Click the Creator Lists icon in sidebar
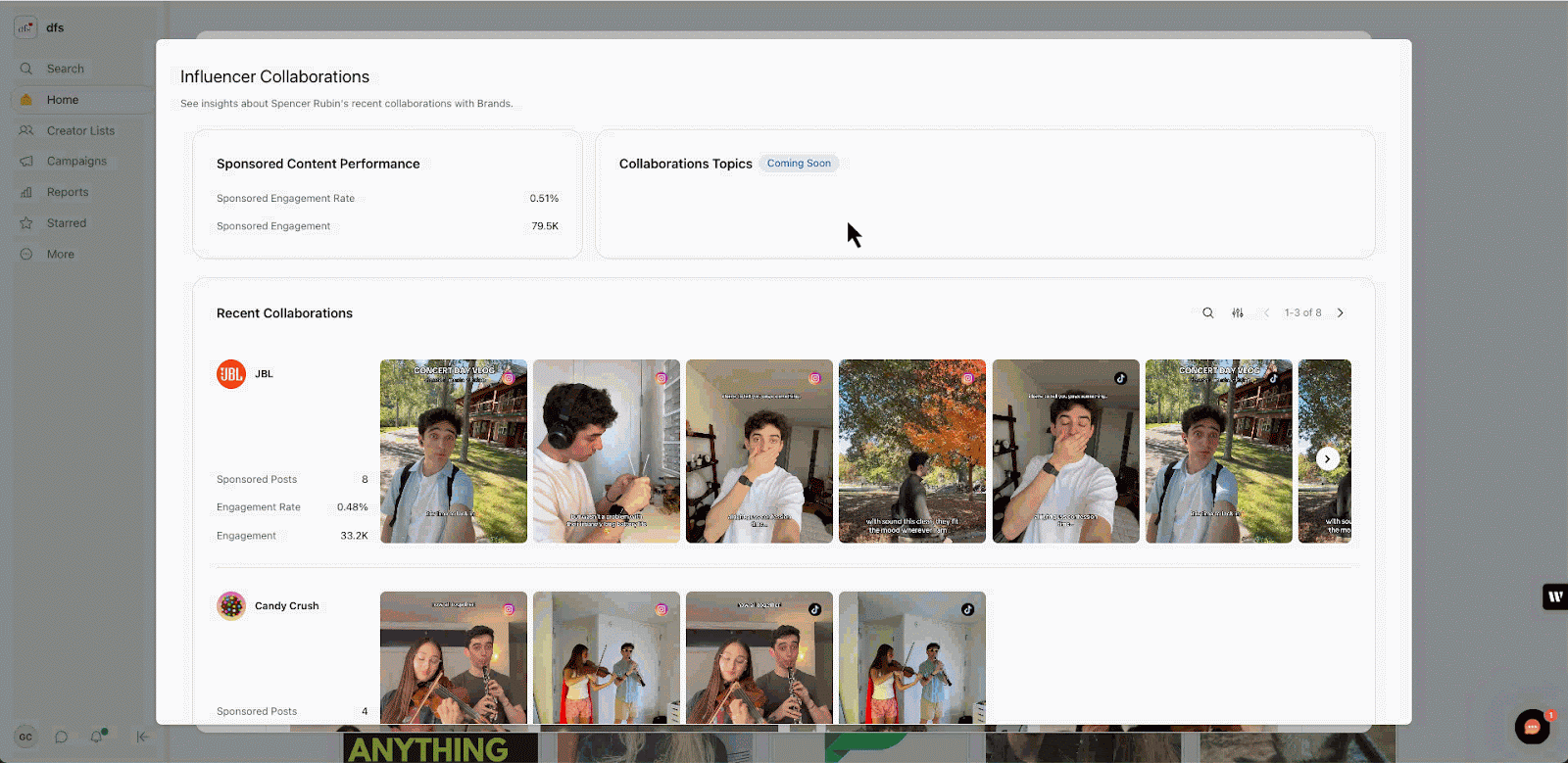This screenshot has width=1568, height=763. click(x=26, y=130)
